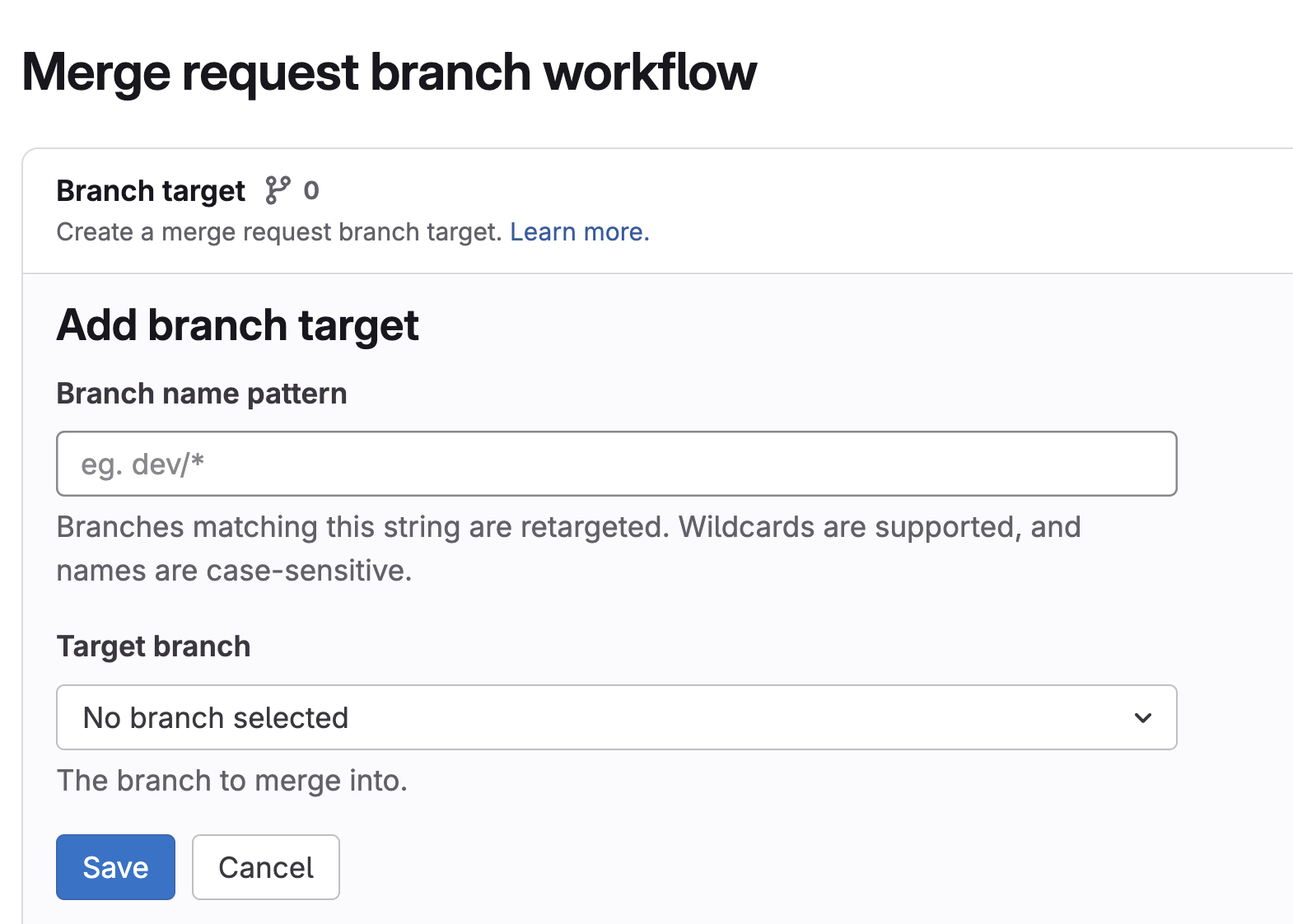Screen dimensions: 1293x924
Task: Click the Add branch target heading
Action: point(237,325)
